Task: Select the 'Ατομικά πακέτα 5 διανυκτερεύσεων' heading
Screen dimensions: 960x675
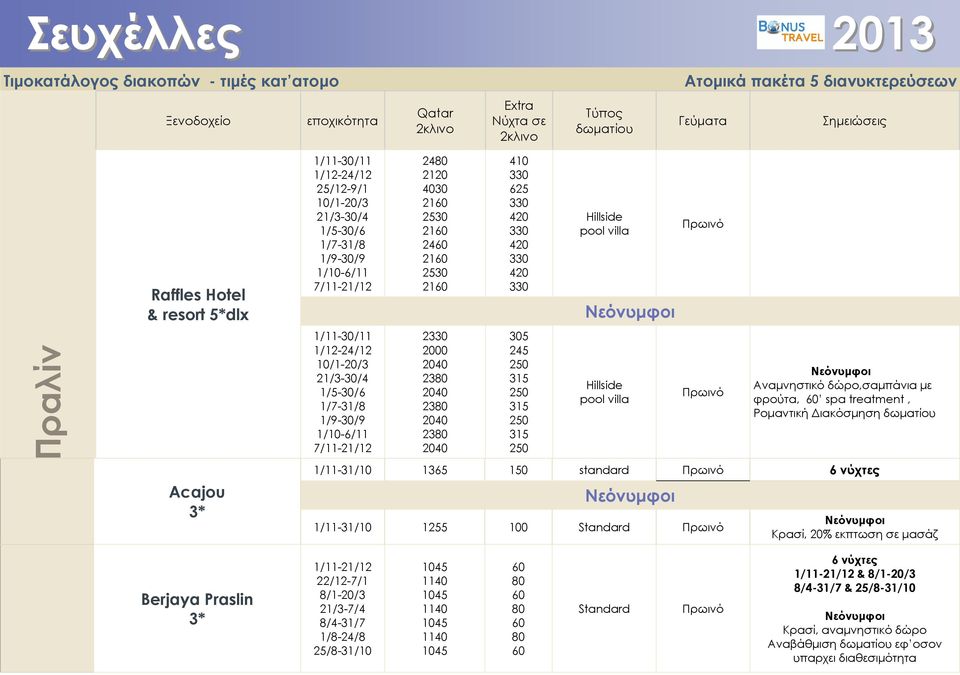Action: pos(820,81)
